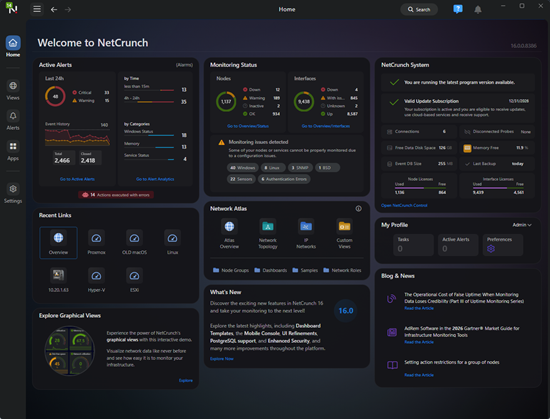Go forward with the right arrow
550x419 pixels.
pos(68,9)
